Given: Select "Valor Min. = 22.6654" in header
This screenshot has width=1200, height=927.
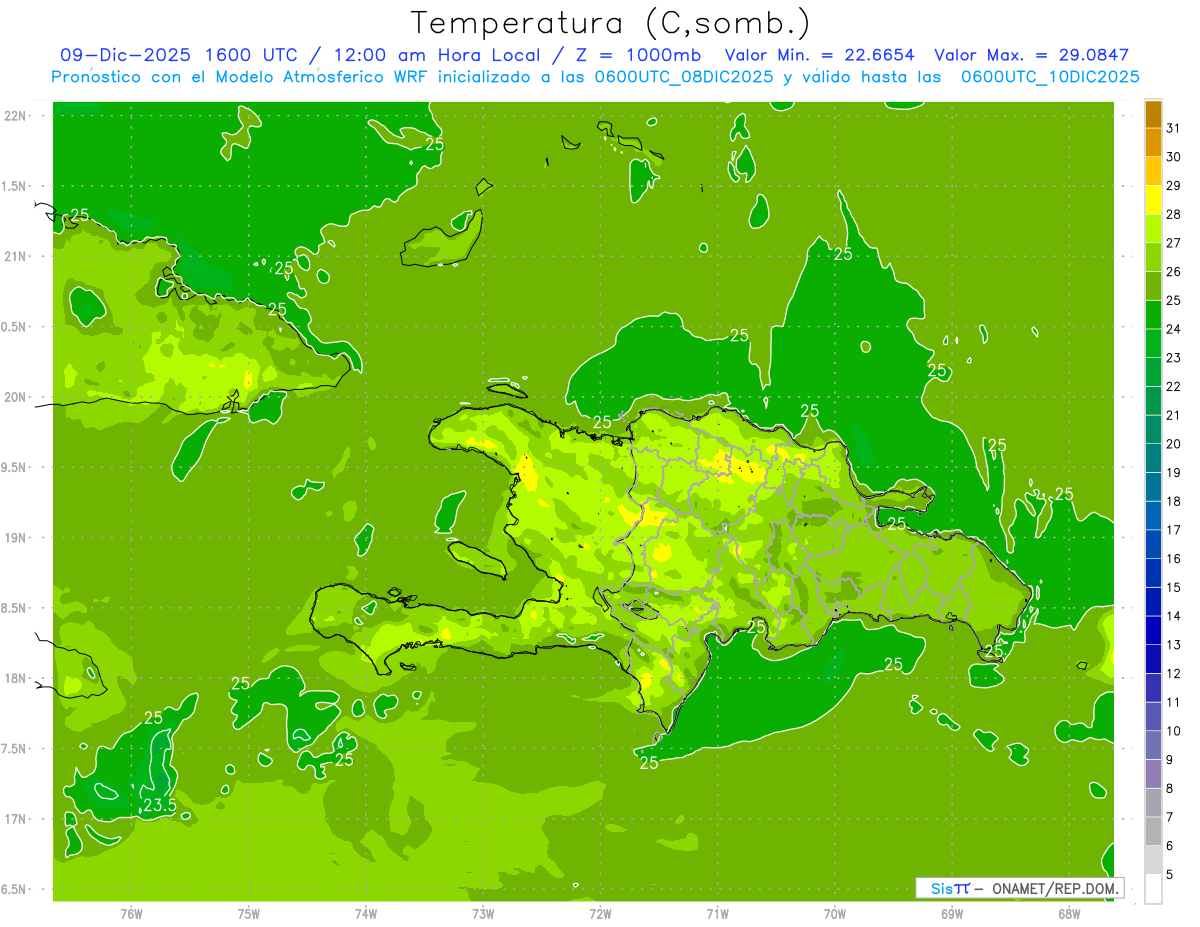Looking at the screenshot, I should (x=819, y=55).
